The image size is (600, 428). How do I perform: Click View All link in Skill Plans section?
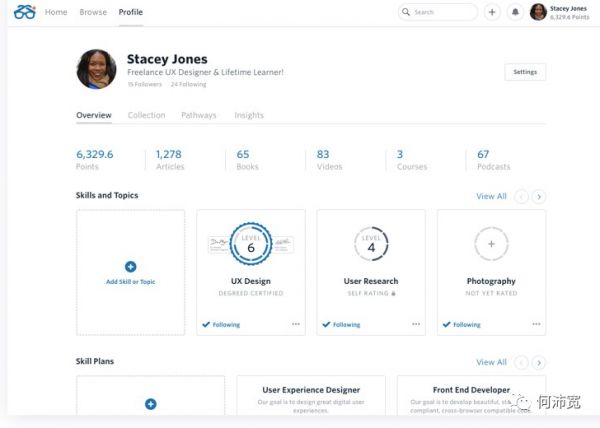tap(491, 362)
